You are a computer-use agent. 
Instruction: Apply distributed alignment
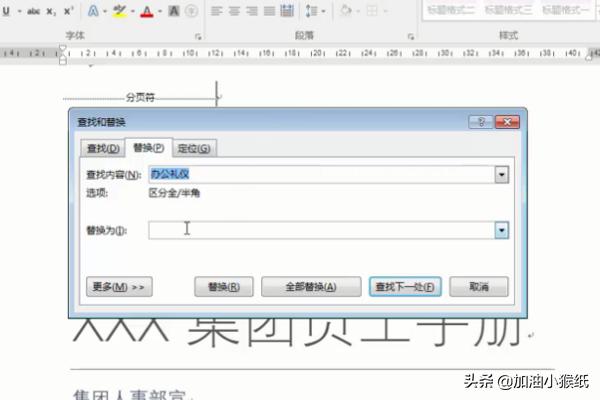click(287, 11)
